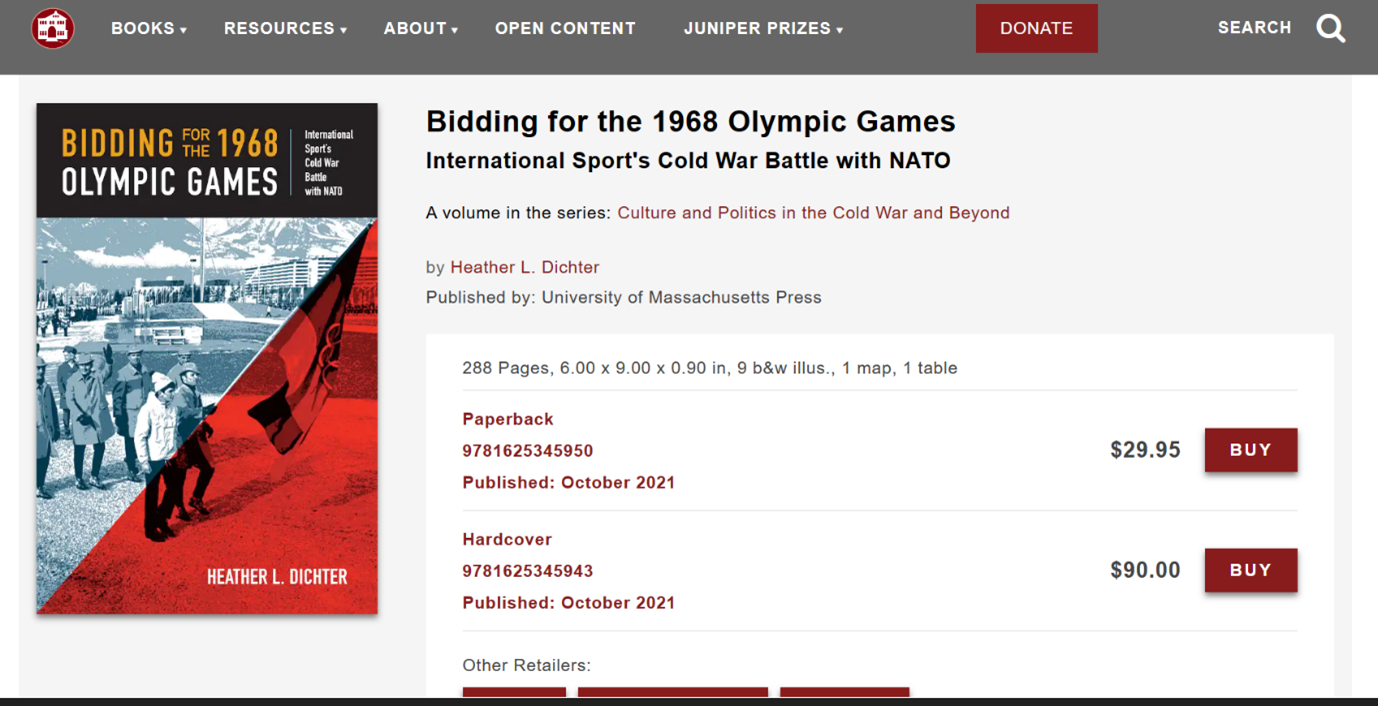This screenshot has width=1378, height=706.
Task: Click hardcover ISBN 9781625345943
Action: pos(527,571)
